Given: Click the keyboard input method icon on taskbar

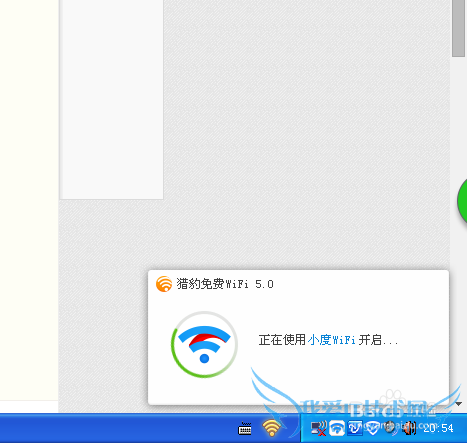Looking at the screenshot, I should click(x=245, y=428).
